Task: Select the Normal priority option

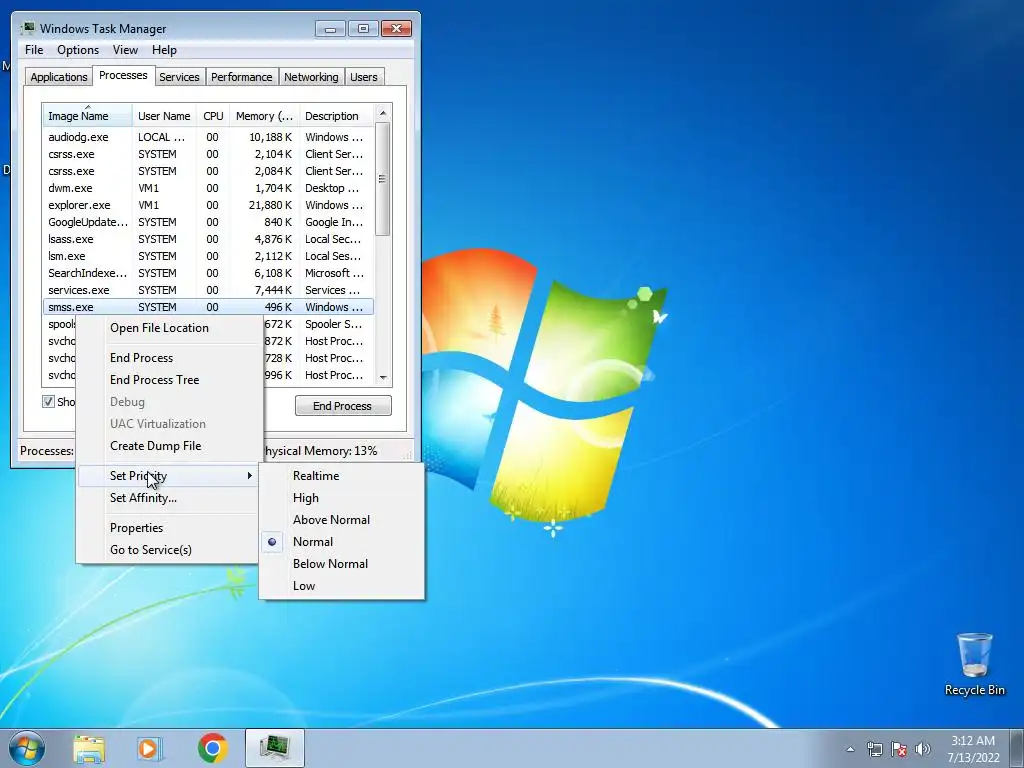Action: tap(342, 542)
